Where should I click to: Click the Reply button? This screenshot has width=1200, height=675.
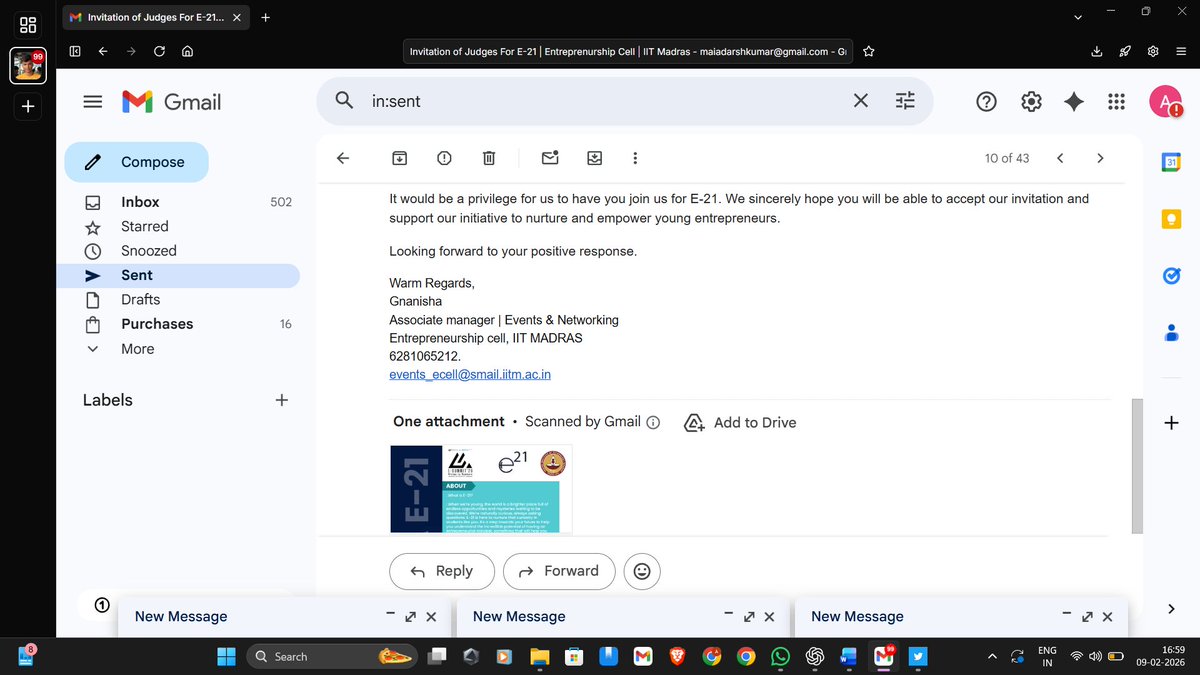coord(442,571)
